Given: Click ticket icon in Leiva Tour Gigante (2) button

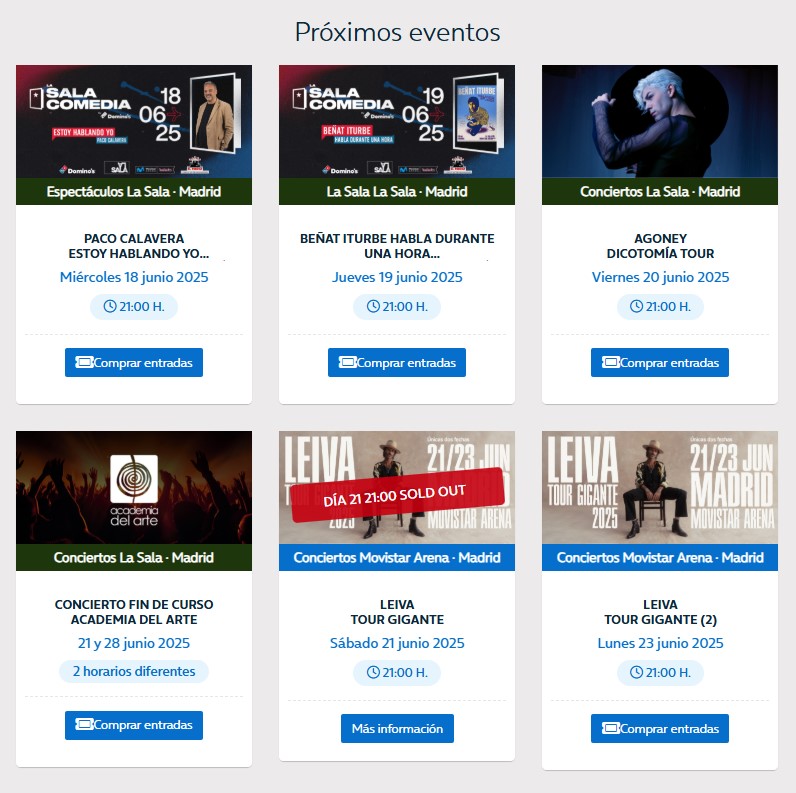Looking at the screenshot, I should click(x=611, y=728).
